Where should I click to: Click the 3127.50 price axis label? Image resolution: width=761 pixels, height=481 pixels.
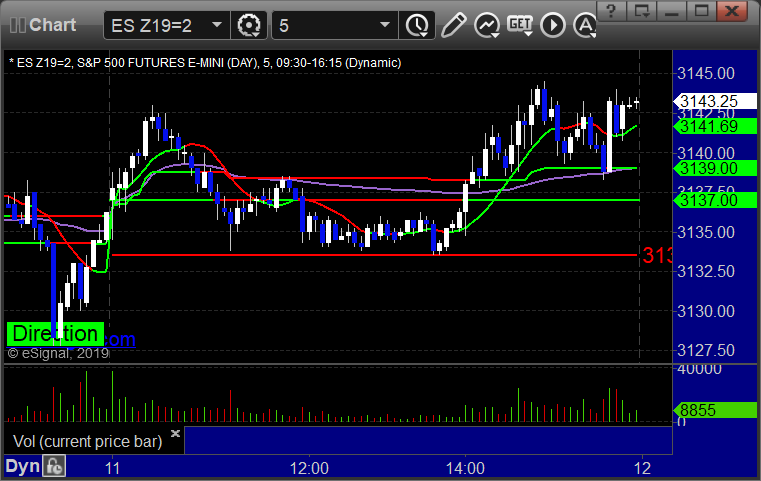click(706, 350)
